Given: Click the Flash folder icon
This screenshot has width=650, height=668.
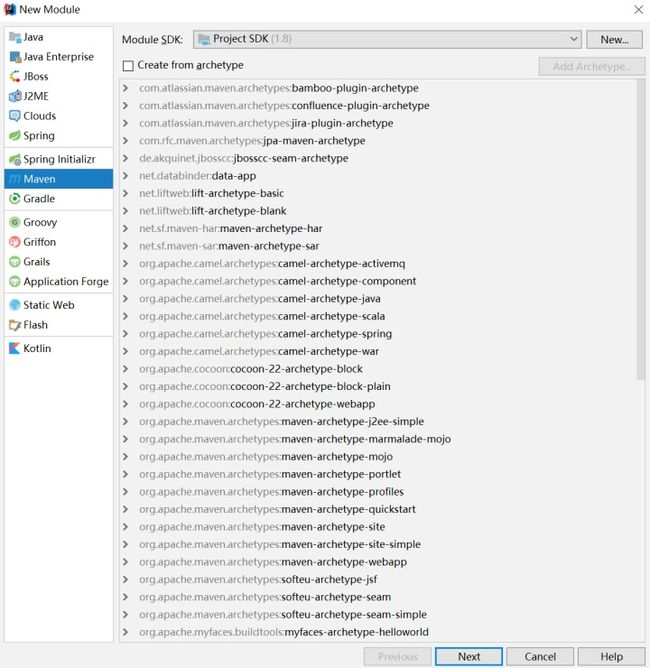Looking at the screenshot, I should click(x=15, y=325).
